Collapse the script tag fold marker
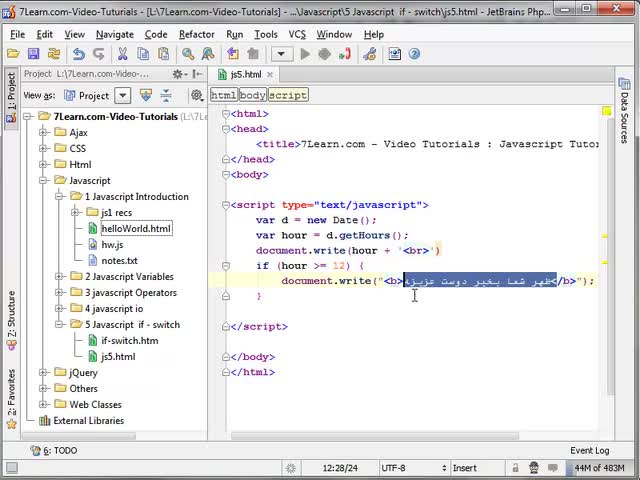640x480 pixels. (226, 205)
